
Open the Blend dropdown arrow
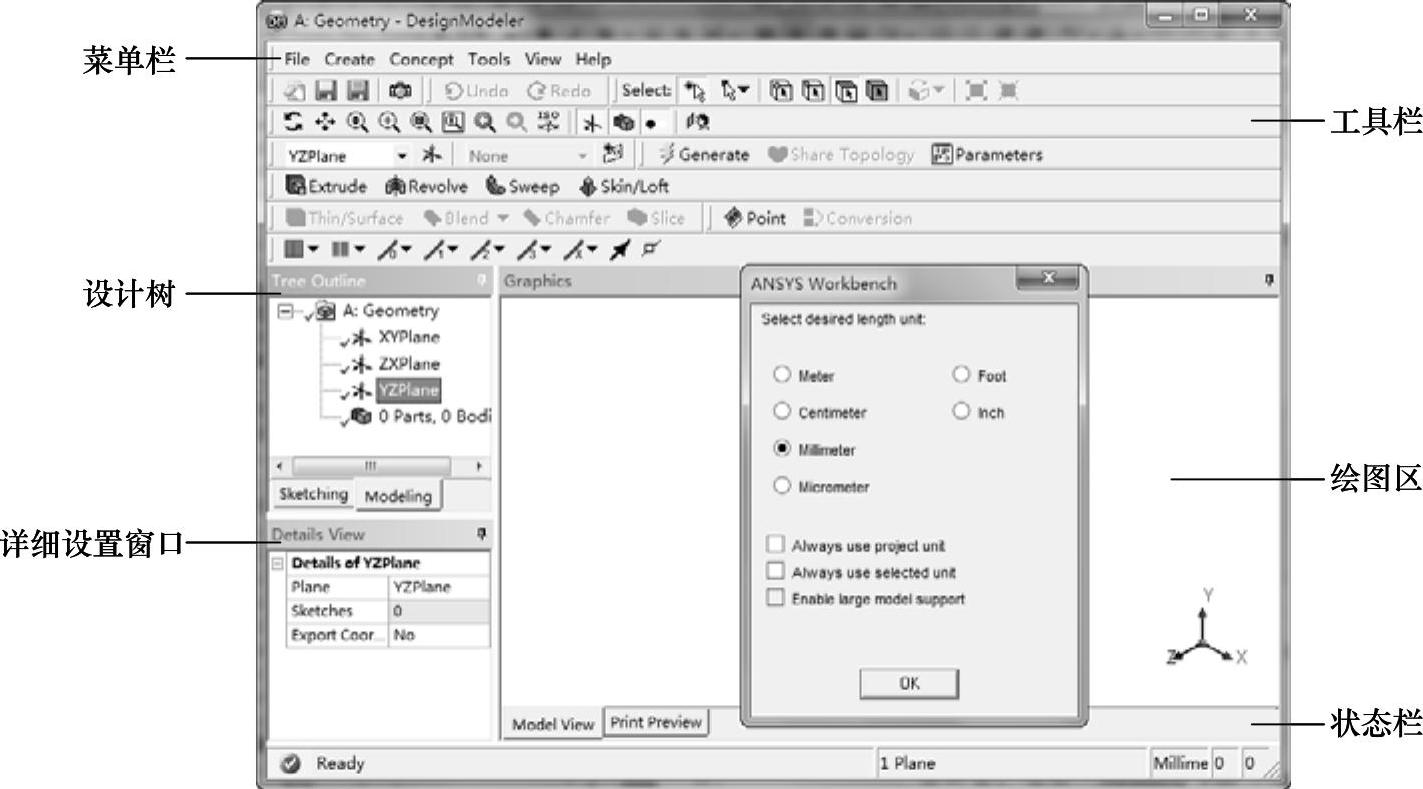(x=504, y=218)
